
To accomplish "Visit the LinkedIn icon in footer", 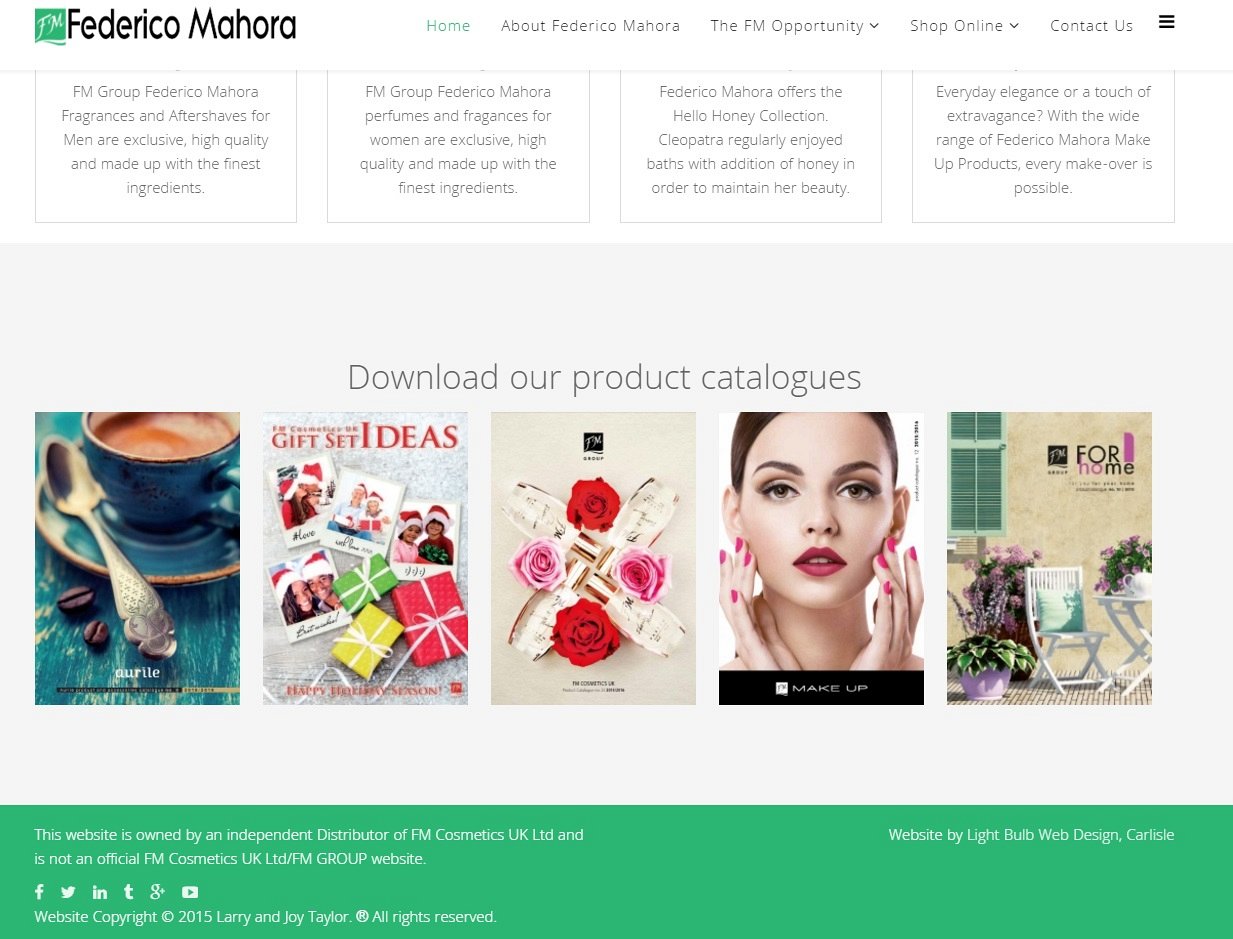I will (x=100, y=892).
